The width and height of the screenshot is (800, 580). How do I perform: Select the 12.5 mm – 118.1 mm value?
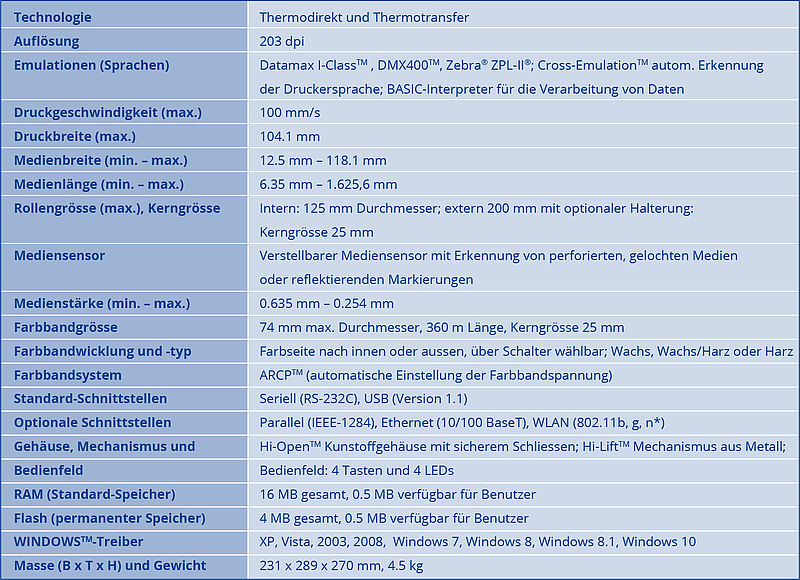[323, 160]
